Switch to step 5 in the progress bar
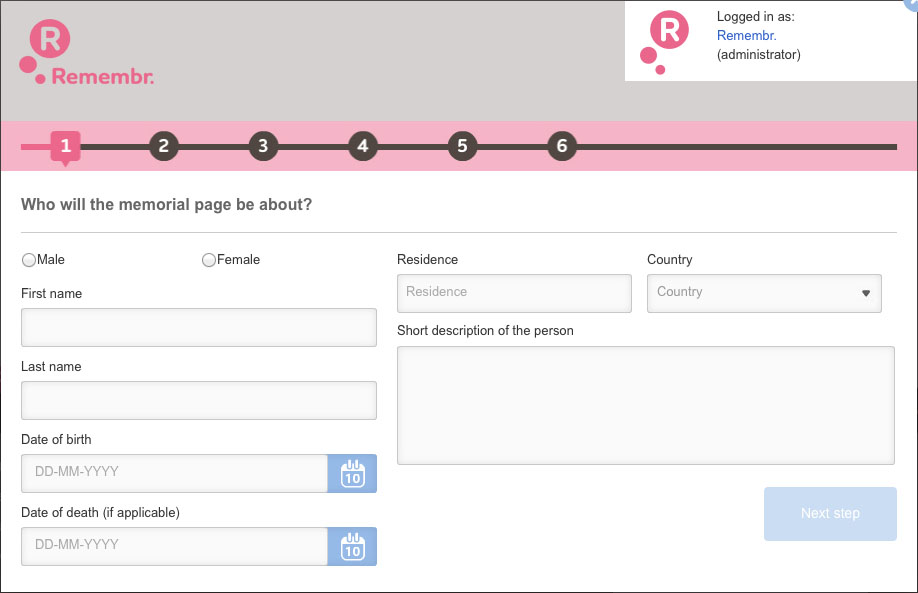 point(462,146)
